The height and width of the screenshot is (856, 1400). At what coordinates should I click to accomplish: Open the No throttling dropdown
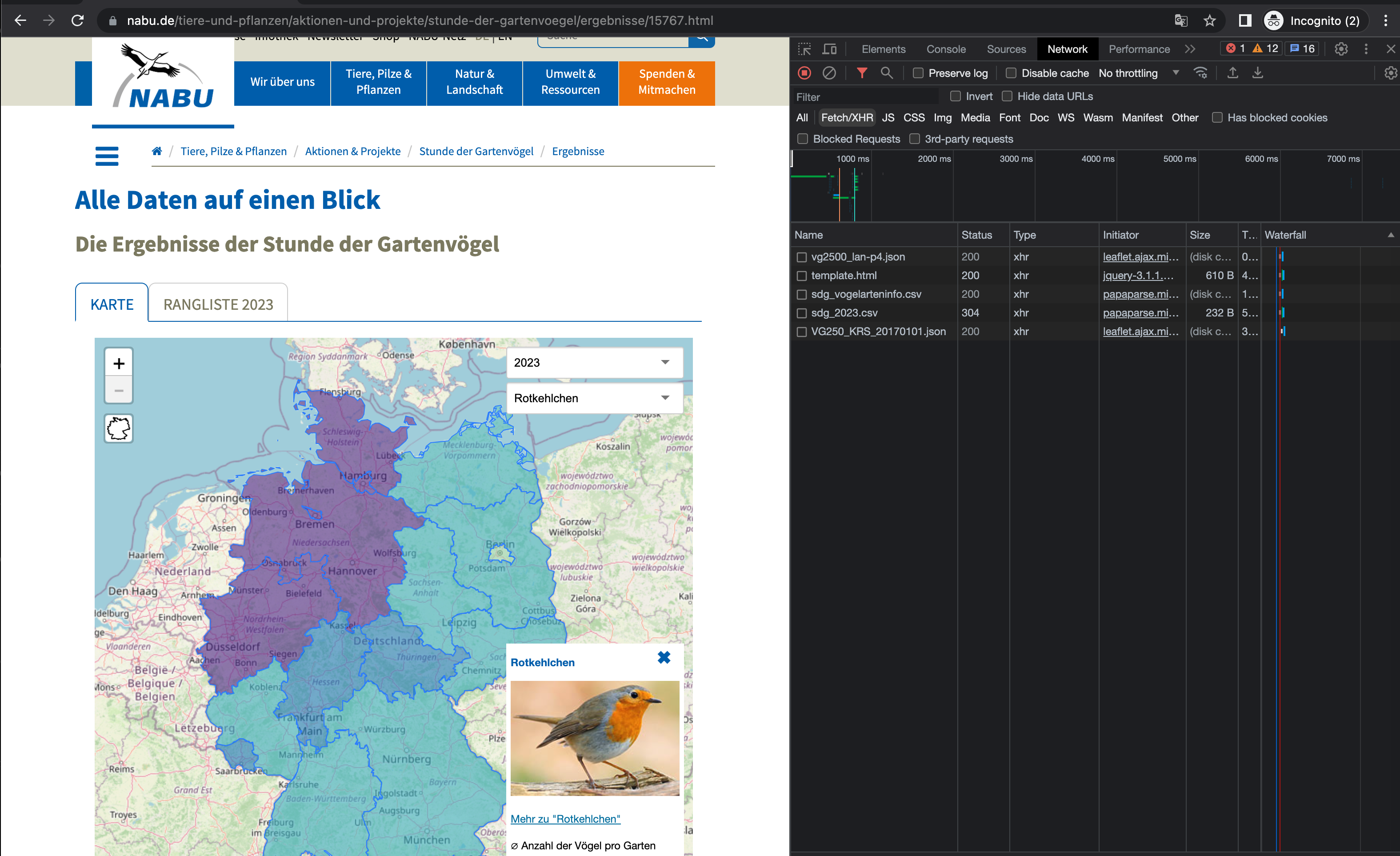(x=1139, y=73)
